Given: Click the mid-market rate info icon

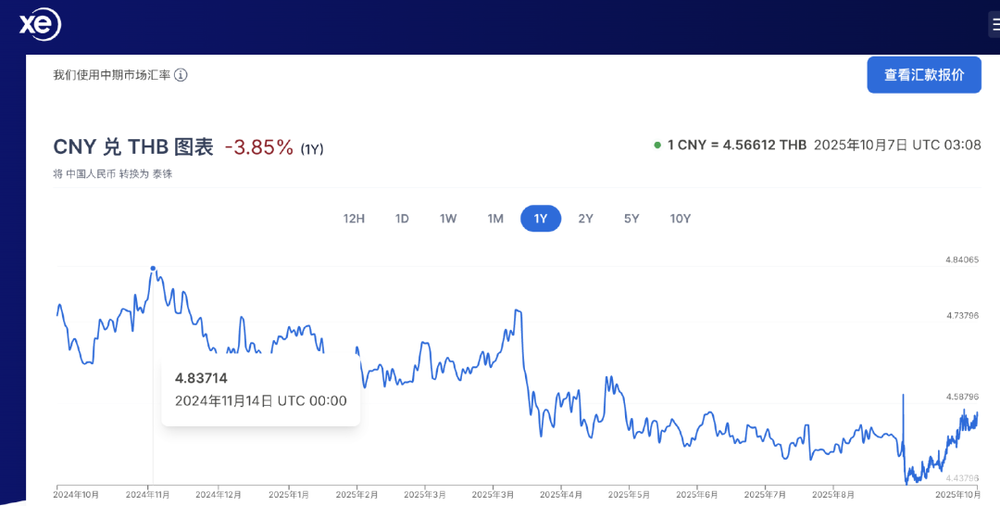Looking at the screenshot, I should [x=181, y=75].
